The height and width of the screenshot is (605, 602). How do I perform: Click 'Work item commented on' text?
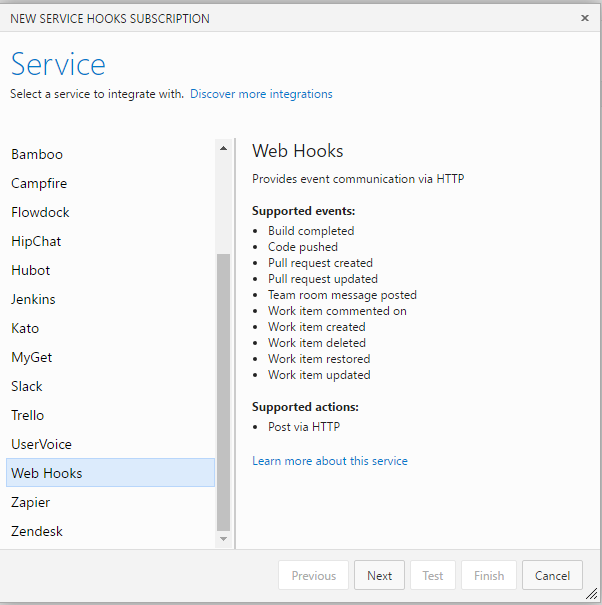(x=337, y=311)
